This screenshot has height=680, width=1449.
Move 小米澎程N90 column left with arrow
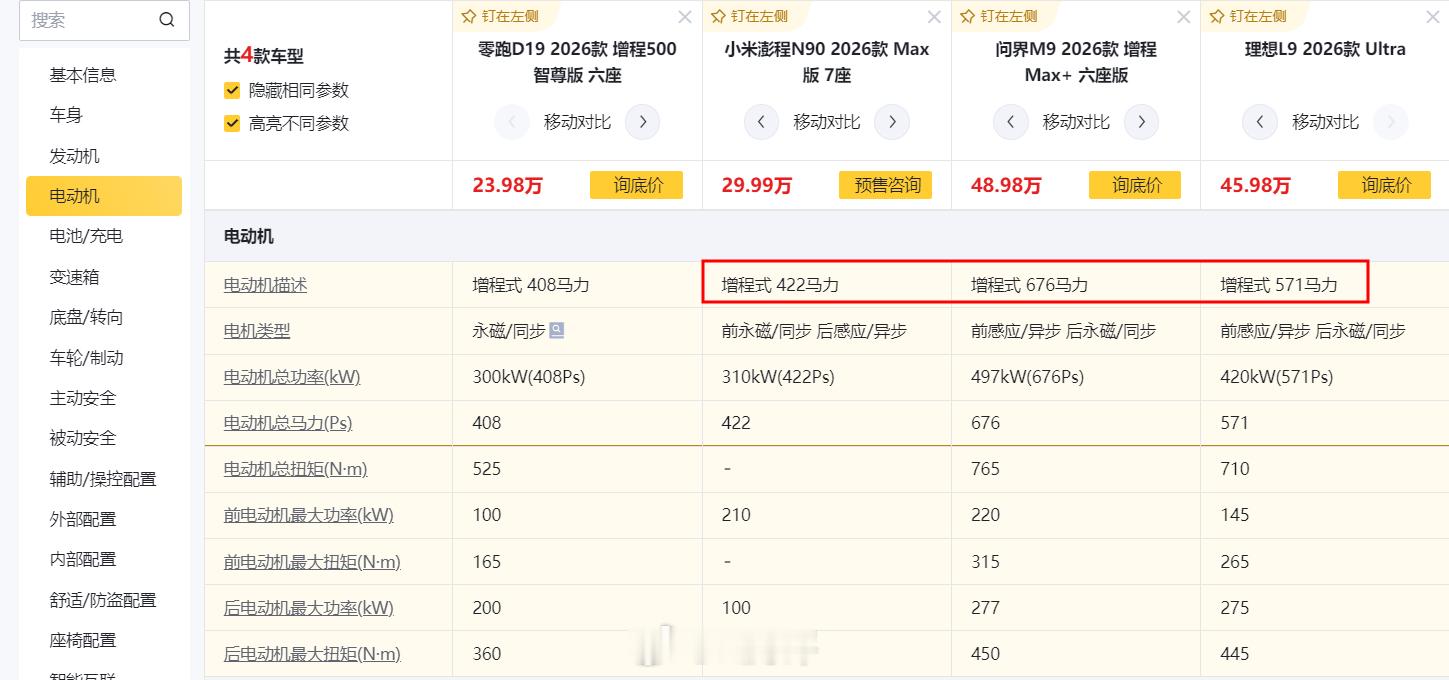point(761,122)
